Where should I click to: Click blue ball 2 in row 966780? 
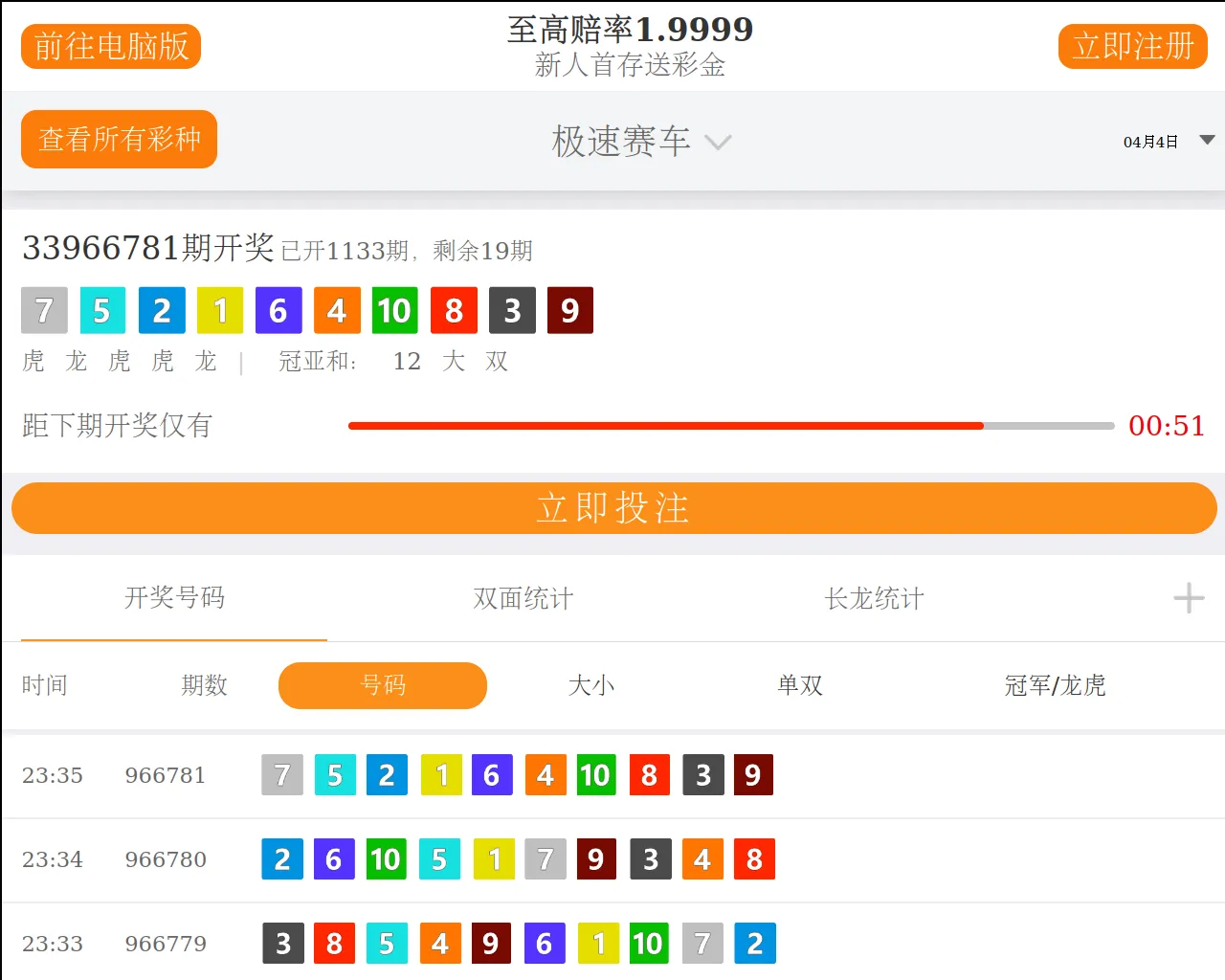282,859
